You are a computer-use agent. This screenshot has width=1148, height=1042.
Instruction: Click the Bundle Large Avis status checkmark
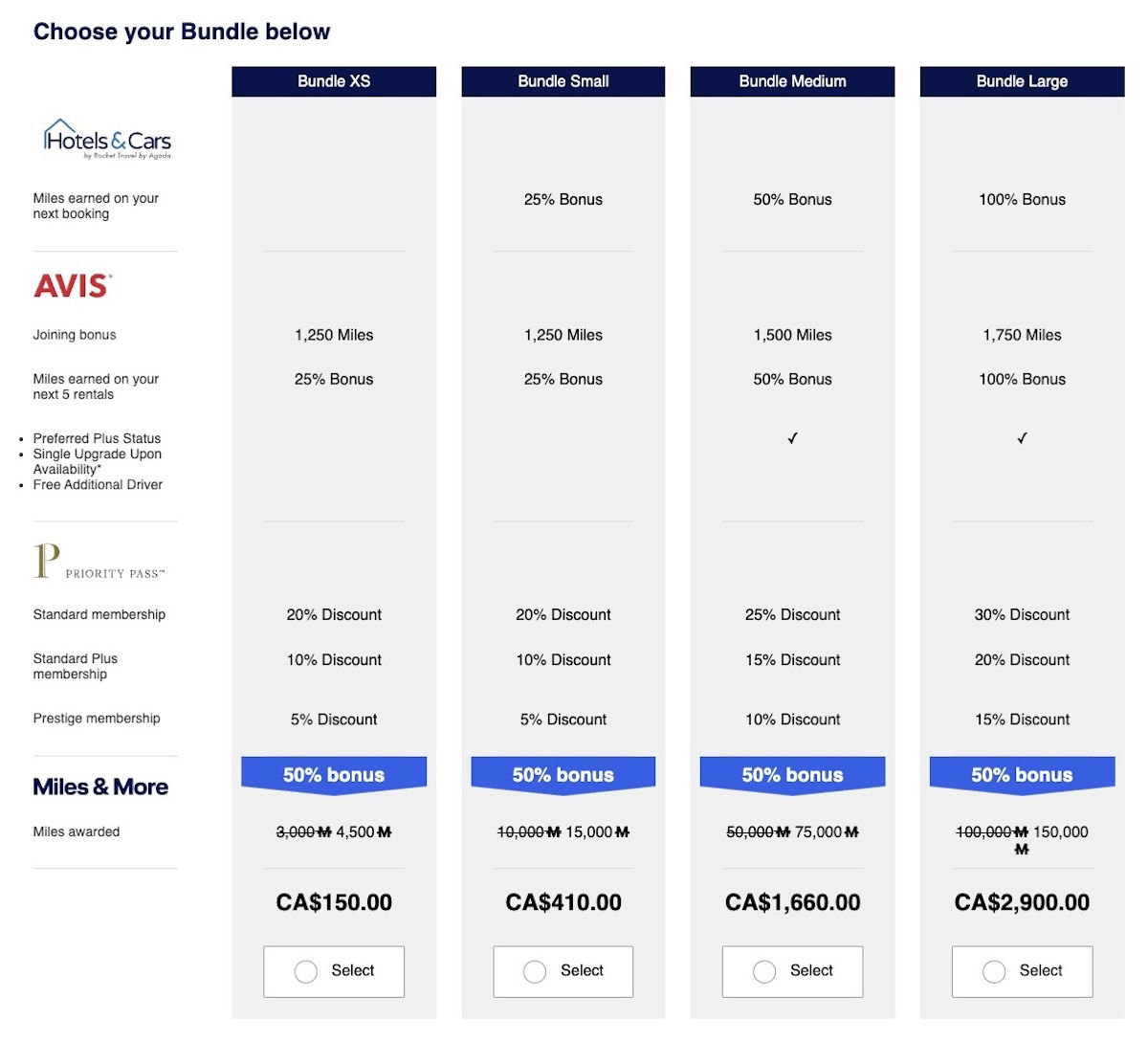(x=1022, y=438)
